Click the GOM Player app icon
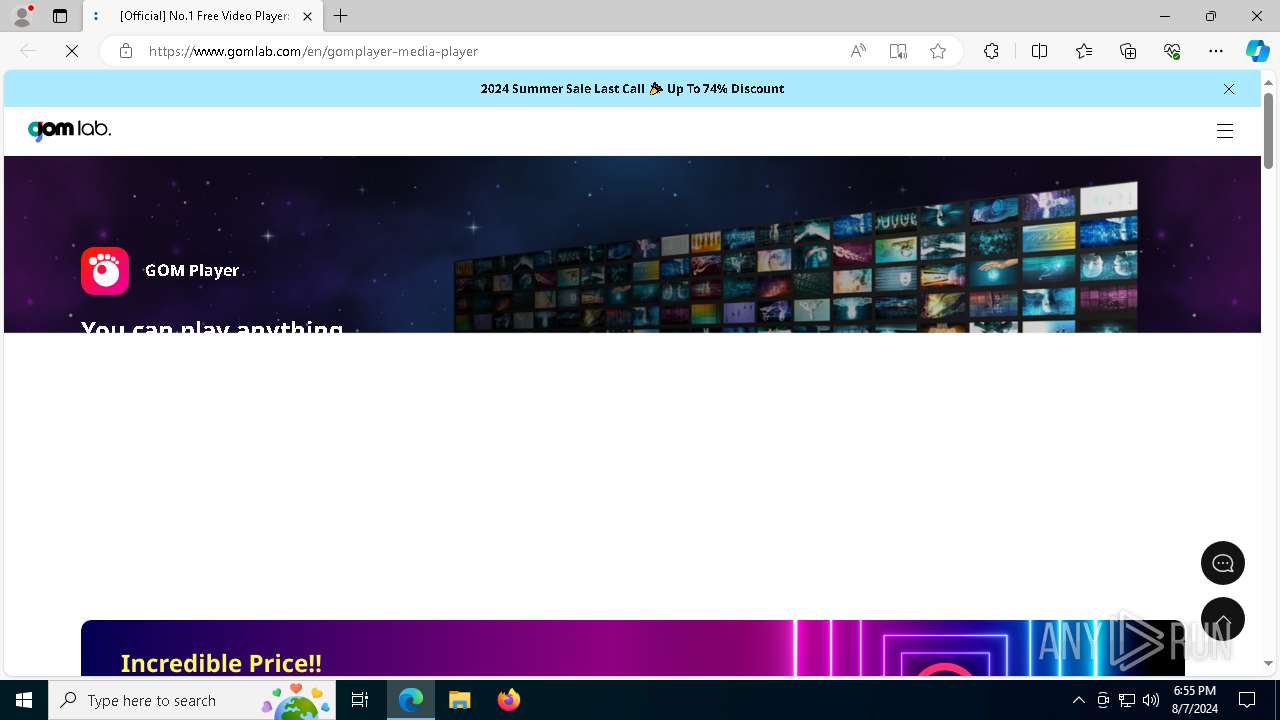This screenshot has width=1280, height=720. pos(105,271)
